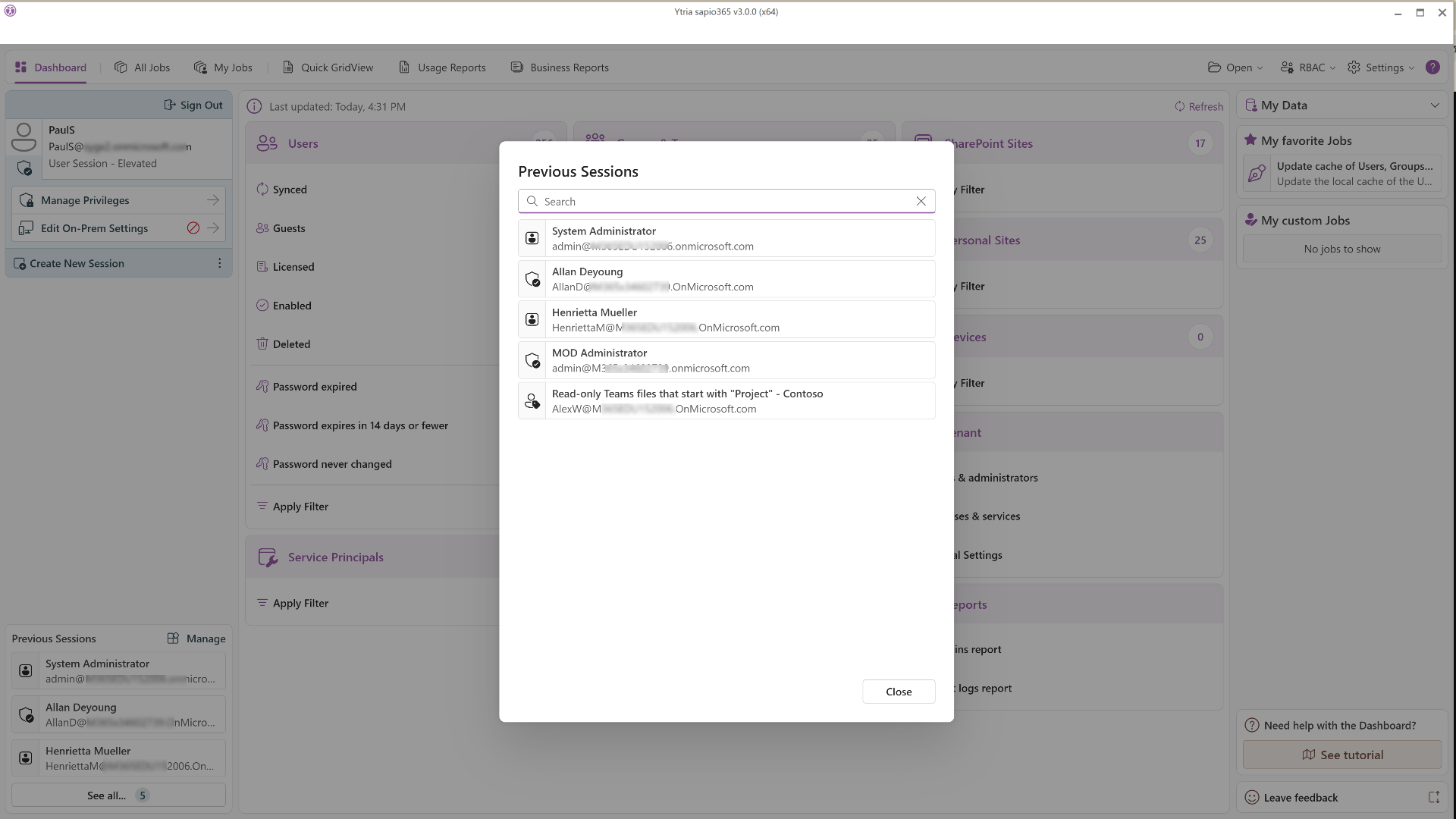Click the Sign Out button
Image resolution: width=1456 pixels, height=819 pixels.
(193, 105)
